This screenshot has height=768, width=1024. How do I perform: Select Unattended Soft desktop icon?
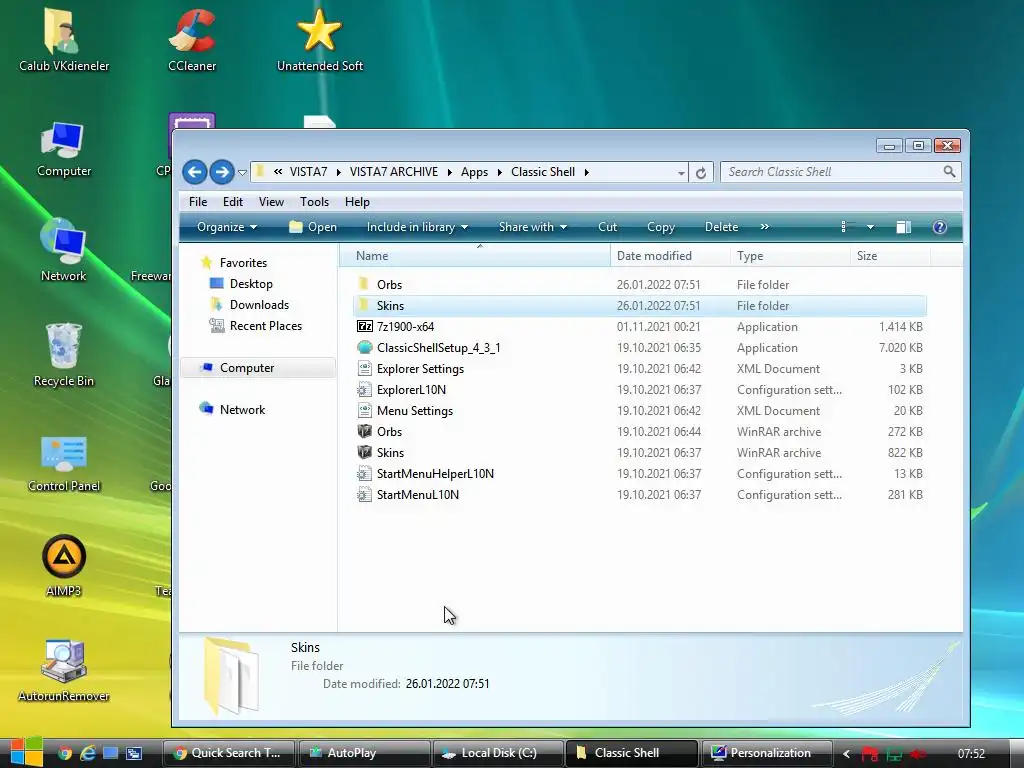[319, 40]
